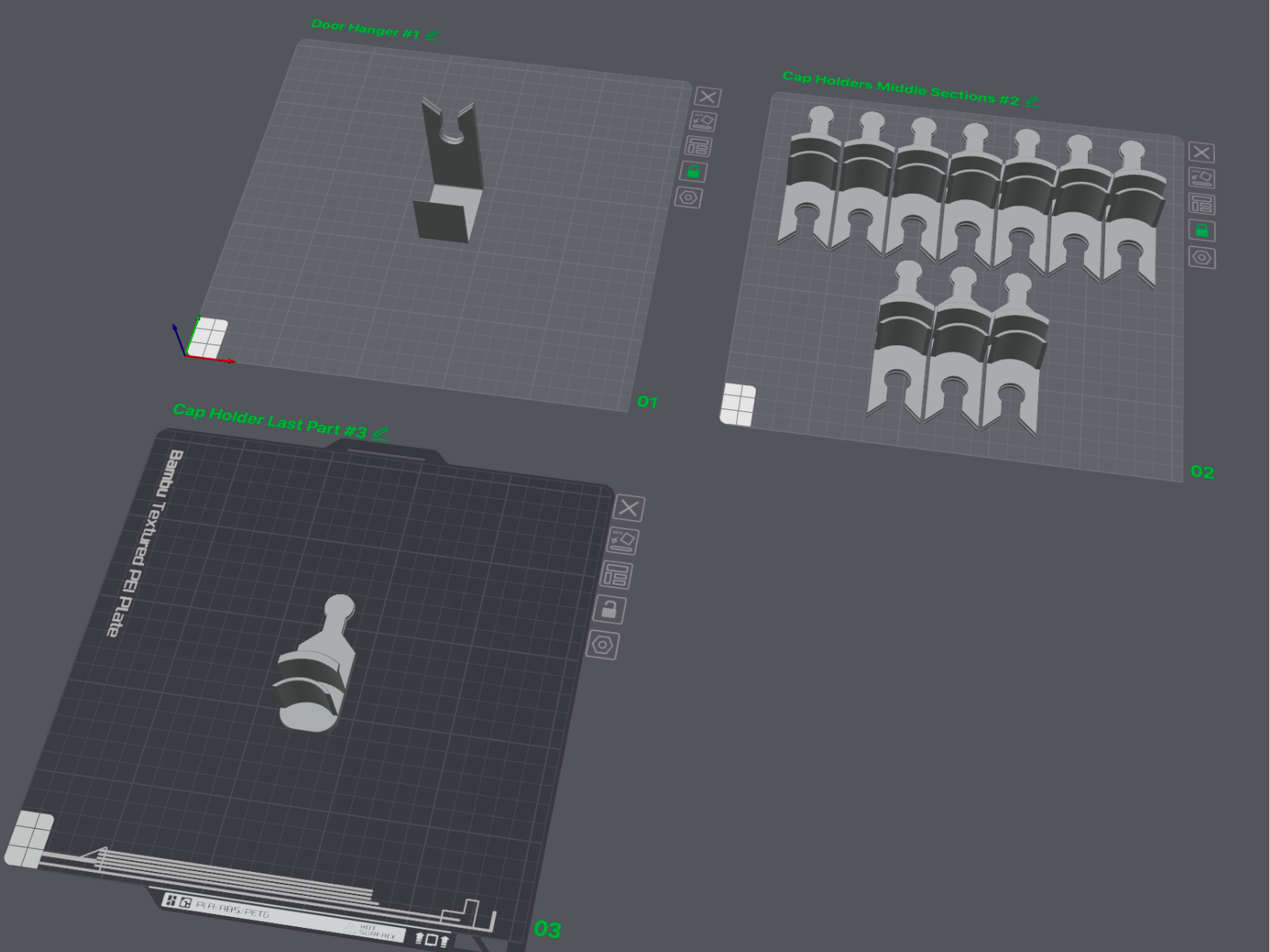Remove all objects from plate 03
This screenshot has height=952, width=1270.
(629, 508)
